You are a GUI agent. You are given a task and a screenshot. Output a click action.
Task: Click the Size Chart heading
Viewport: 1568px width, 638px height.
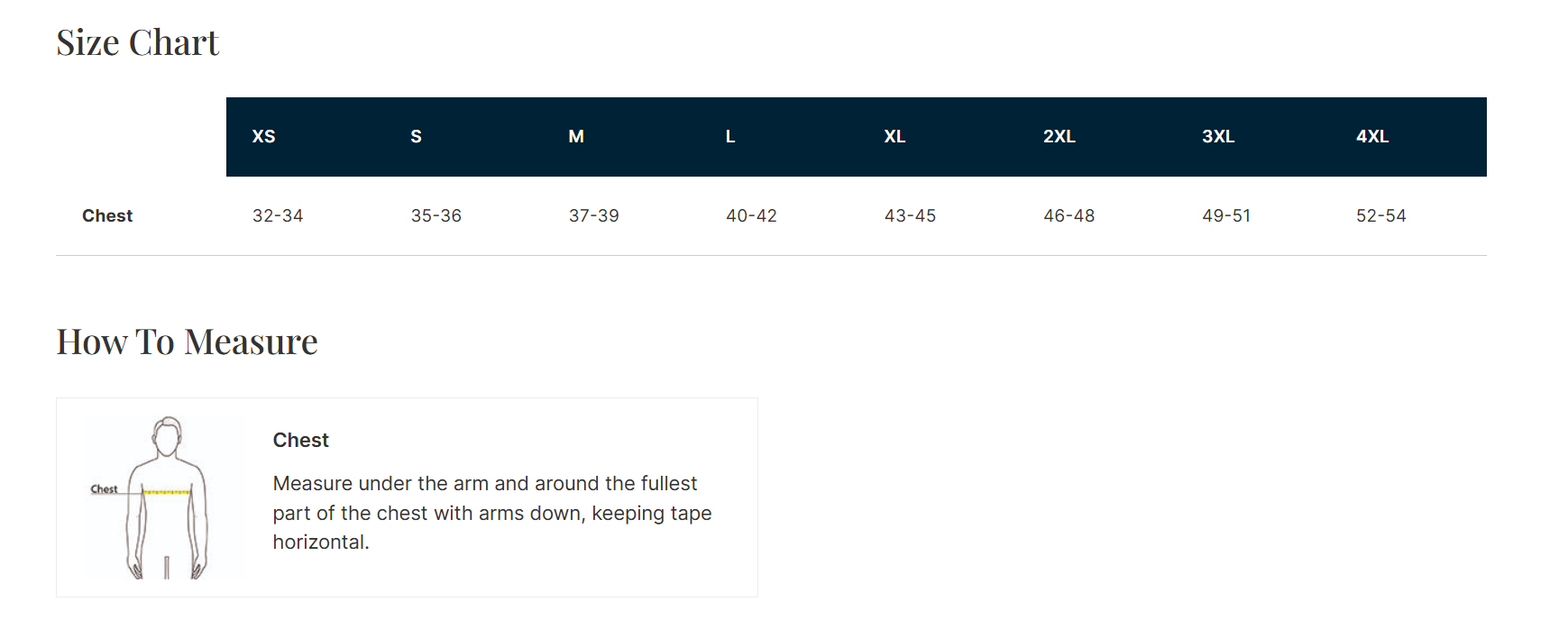coord(138,43)
